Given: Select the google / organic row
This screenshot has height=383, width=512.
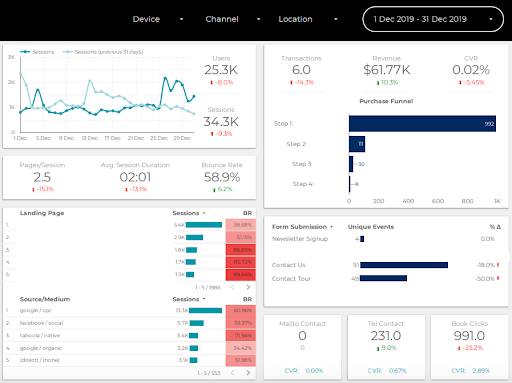Looking at the screenshot, I should pyautogui.click(x=129, y=348).
